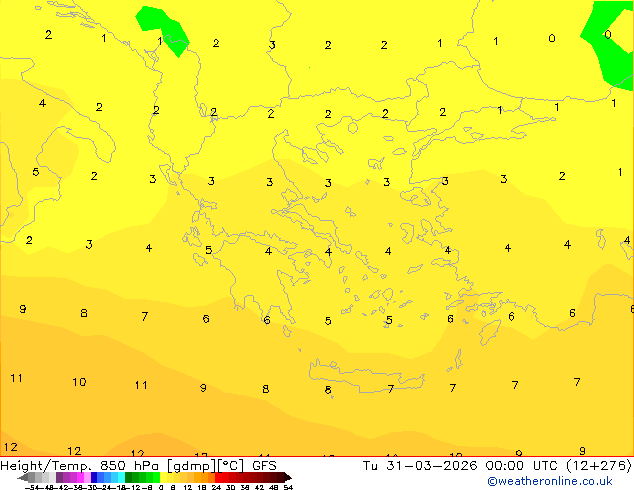Click the Crete island outline on the map
The height and width of the screenshot is (490, 634).
click(367, 376)
